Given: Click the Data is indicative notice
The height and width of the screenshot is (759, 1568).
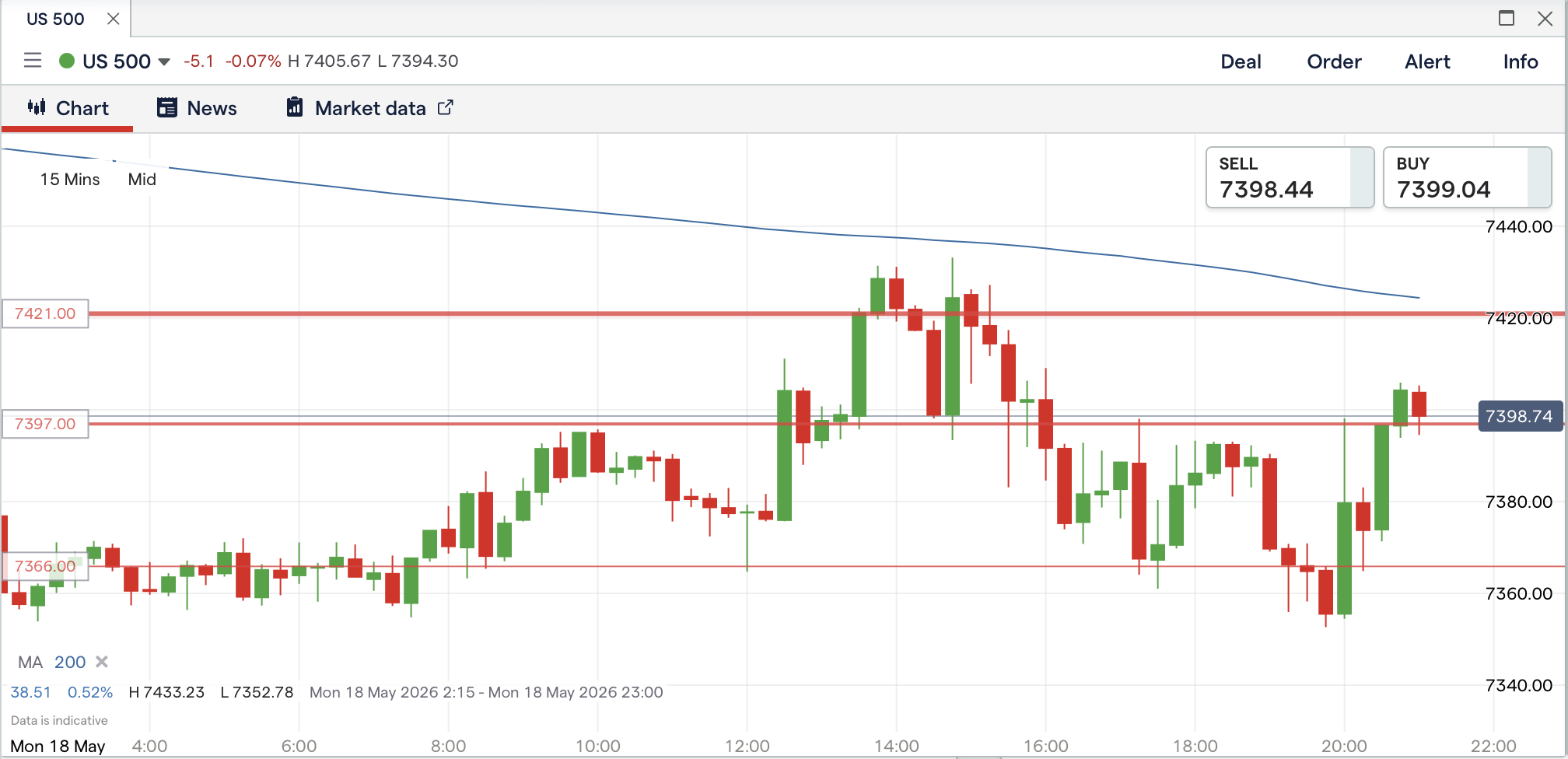Looking at the screenshot, I should point(59,720).
